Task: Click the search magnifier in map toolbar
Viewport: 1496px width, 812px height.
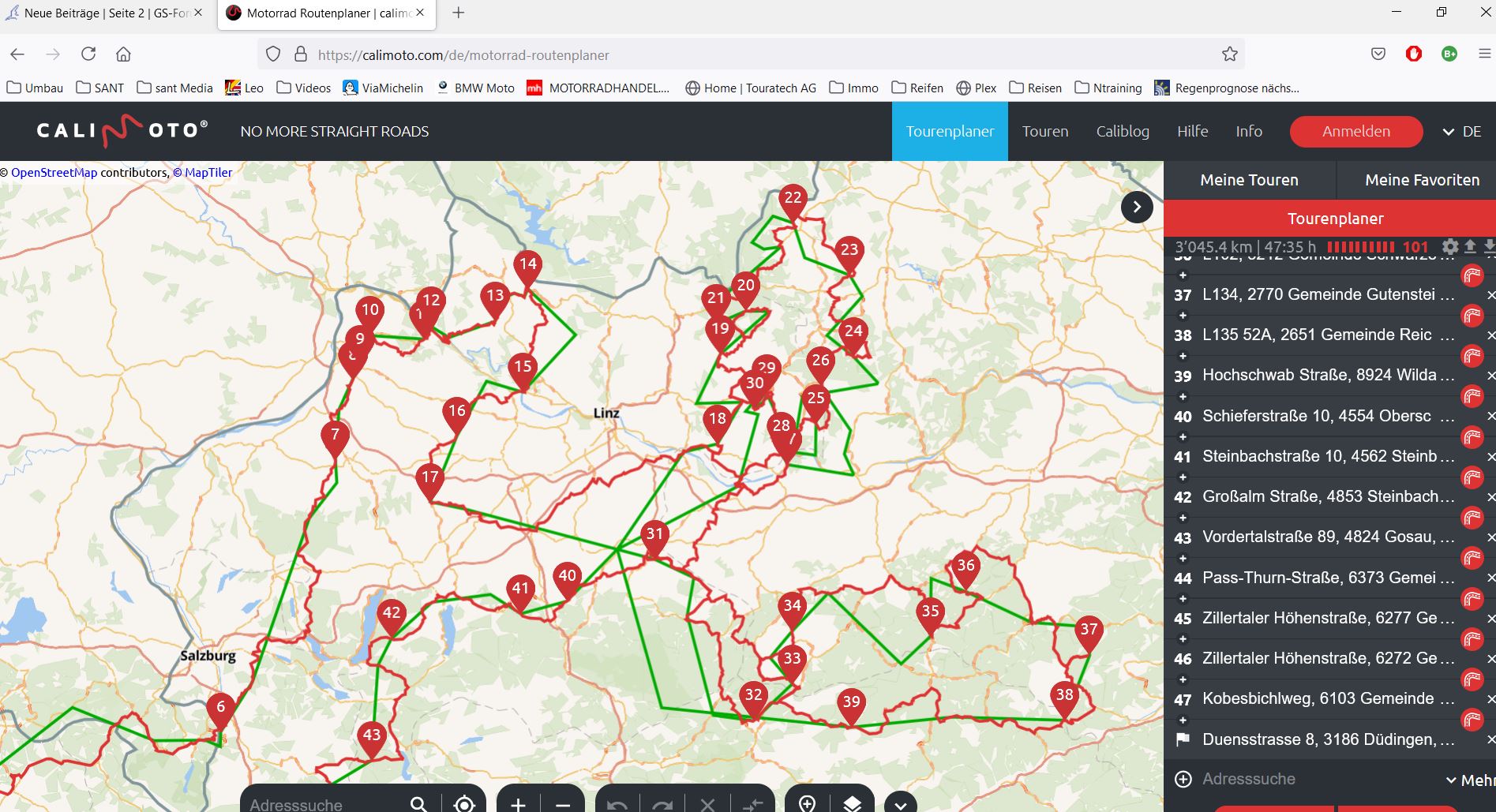Action: 419,804
